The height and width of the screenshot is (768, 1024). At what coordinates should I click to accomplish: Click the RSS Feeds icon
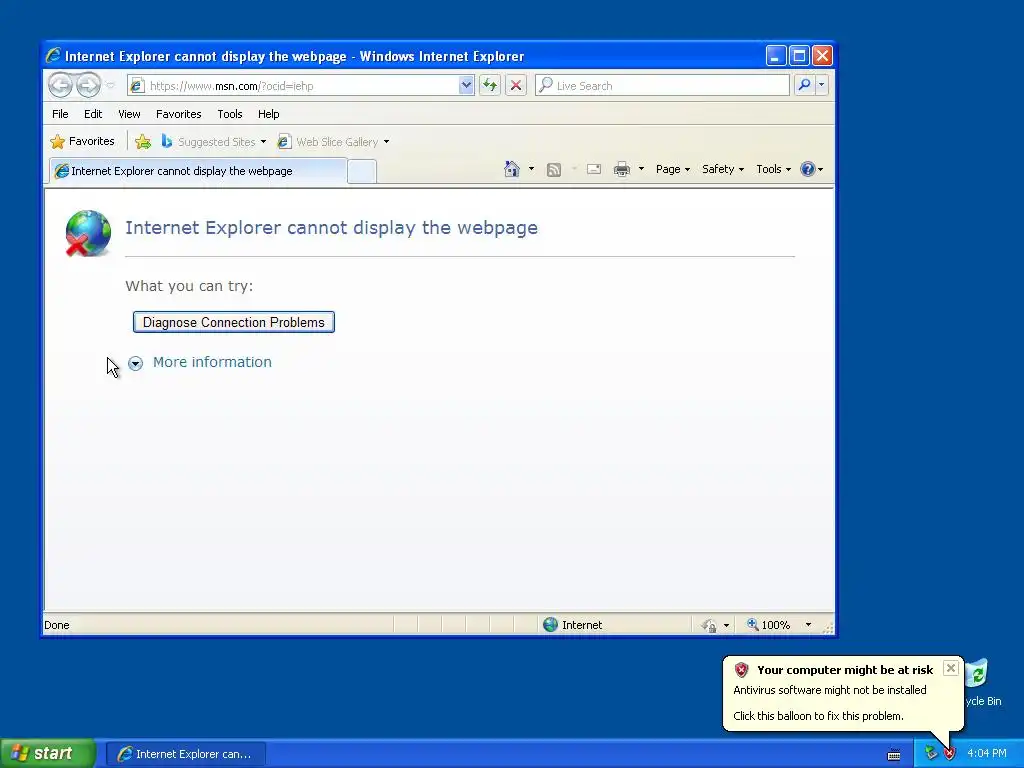554,170
